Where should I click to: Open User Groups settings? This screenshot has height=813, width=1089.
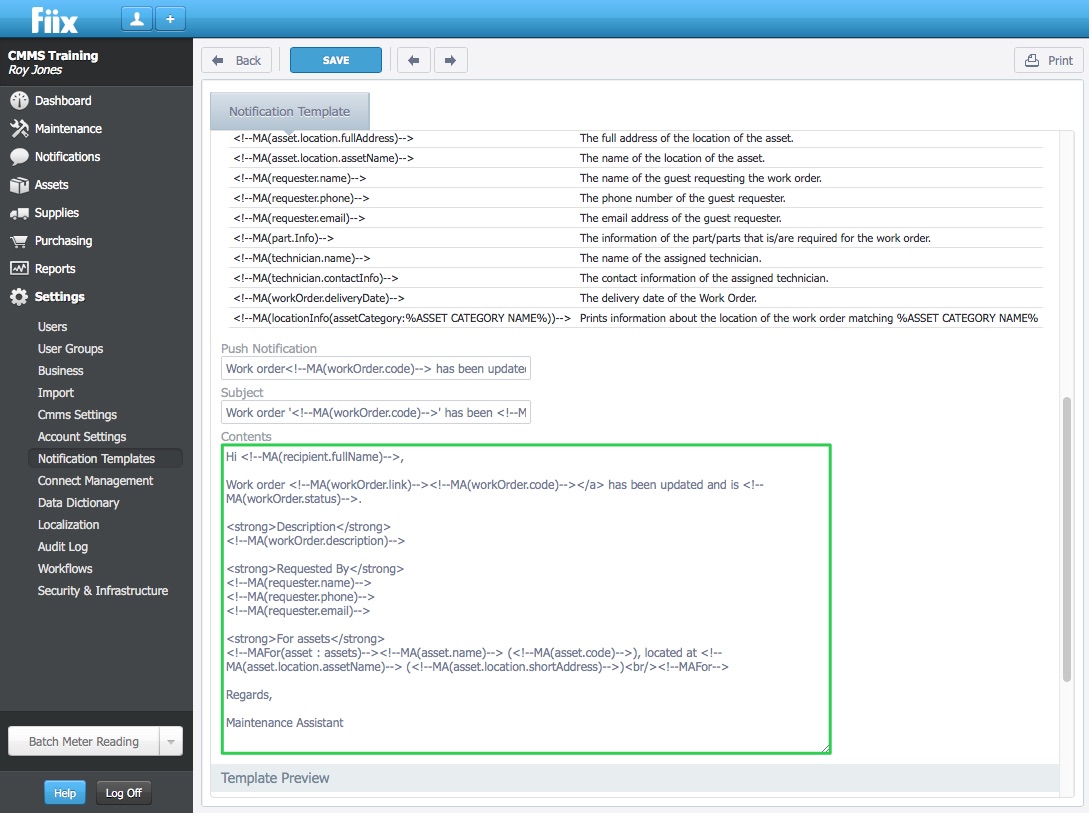point(70,349)
